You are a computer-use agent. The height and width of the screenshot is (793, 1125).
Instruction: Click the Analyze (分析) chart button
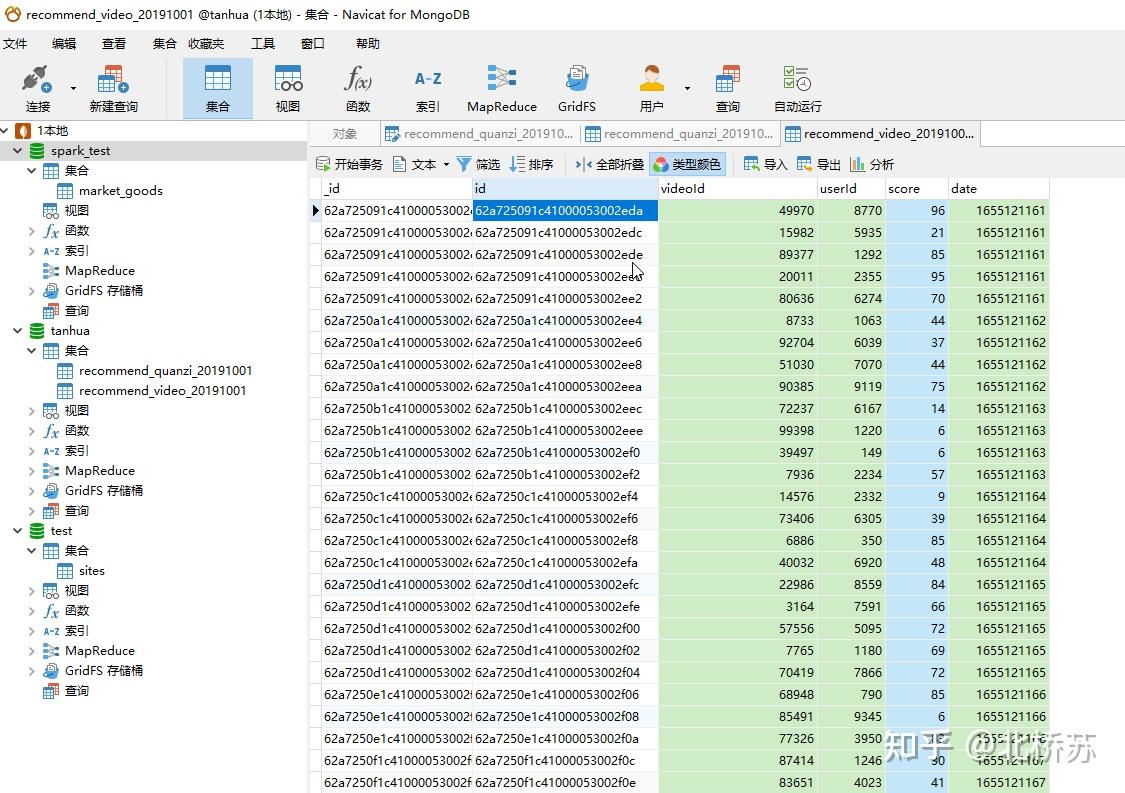872,164
